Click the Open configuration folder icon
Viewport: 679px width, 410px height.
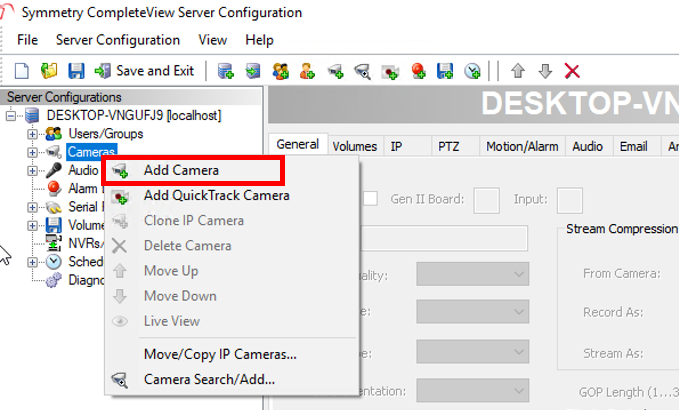tap(49, 71)
